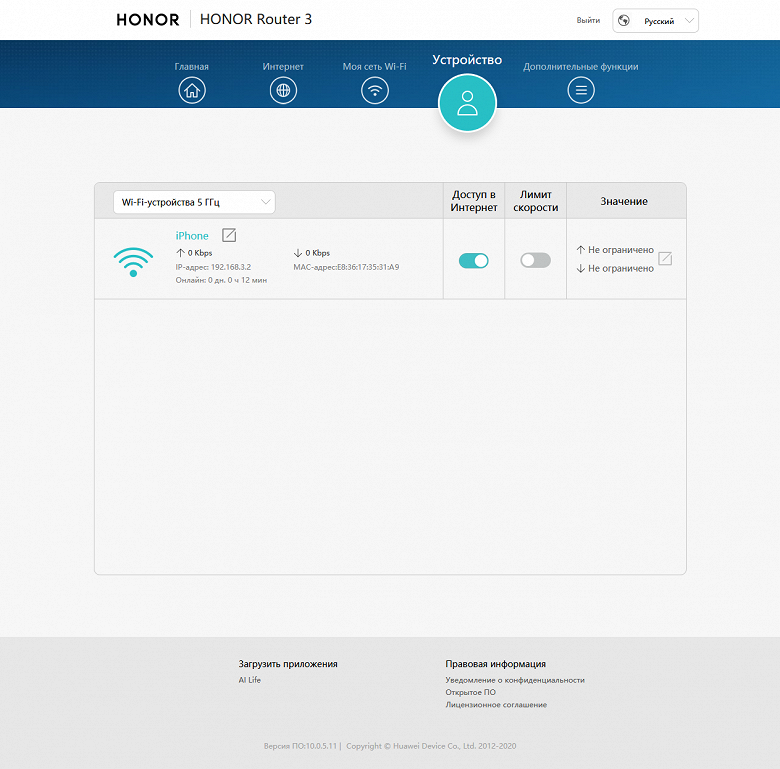
Task: Open the Дополнительные функции menu icon
Action: (x=581, y=91)
